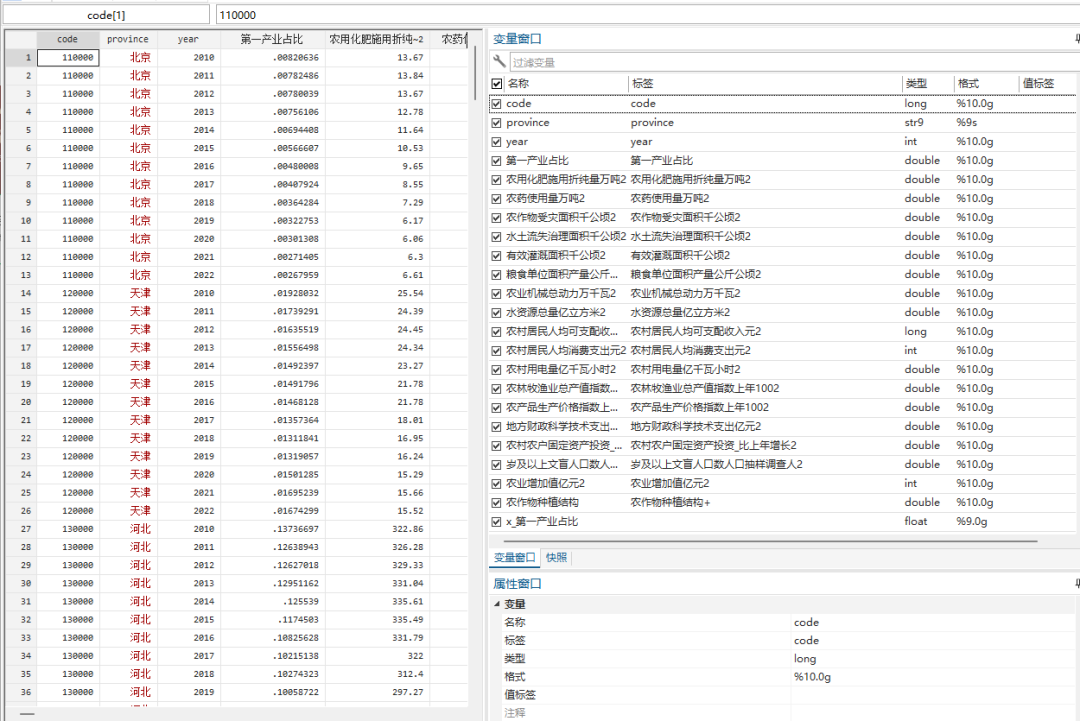Image resolution: width=1080 pixels, height=721 pixels.
Task: Click the wrench filter settings icon
Action: coord(499,61)
